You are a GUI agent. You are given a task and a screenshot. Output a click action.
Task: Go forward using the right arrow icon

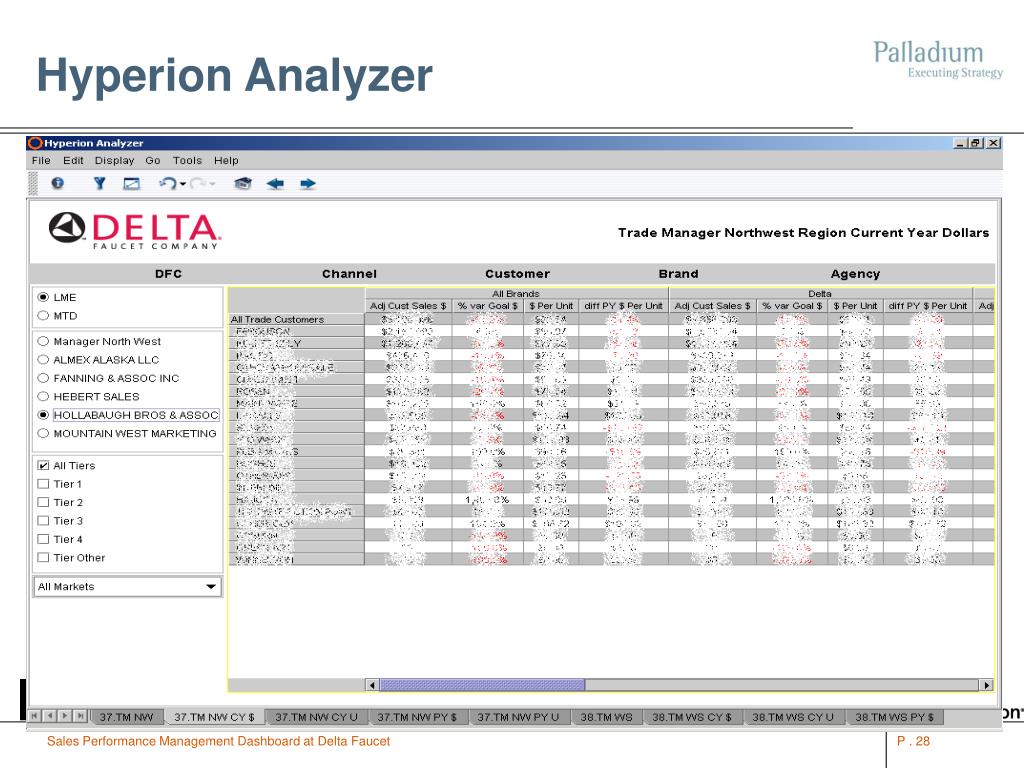(x=308, y=184)
